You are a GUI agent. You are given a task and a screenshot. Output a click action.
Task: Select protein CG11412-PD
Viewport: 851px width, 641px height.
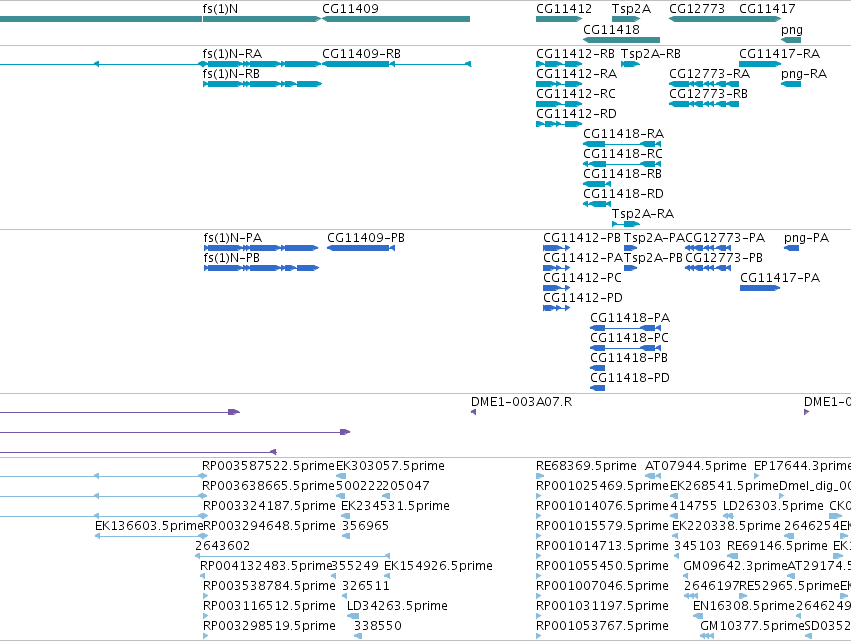click(557, 308)
